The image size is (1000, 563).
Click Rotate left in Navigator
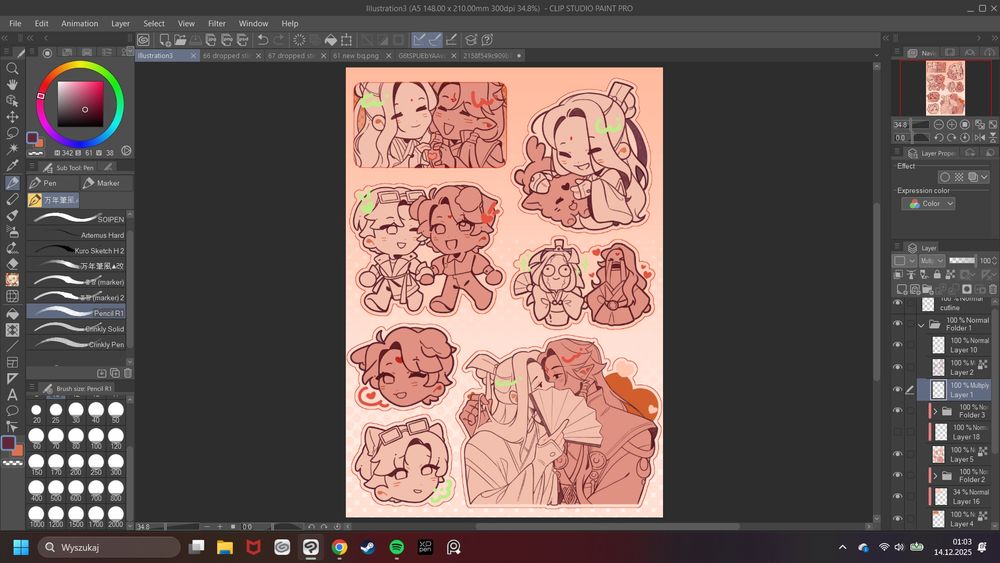point(939,137)
